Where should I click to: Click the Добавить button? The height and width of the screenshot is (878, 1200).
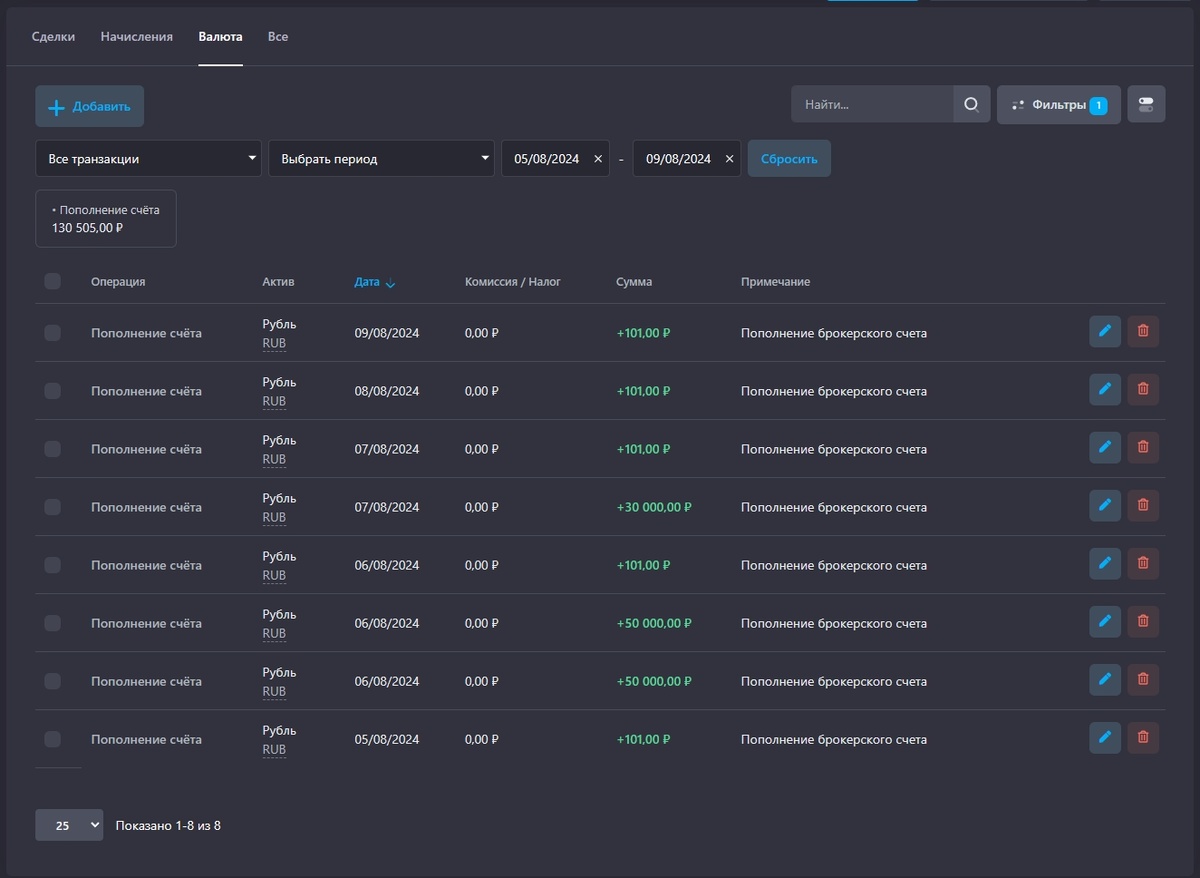click(90, 106)
